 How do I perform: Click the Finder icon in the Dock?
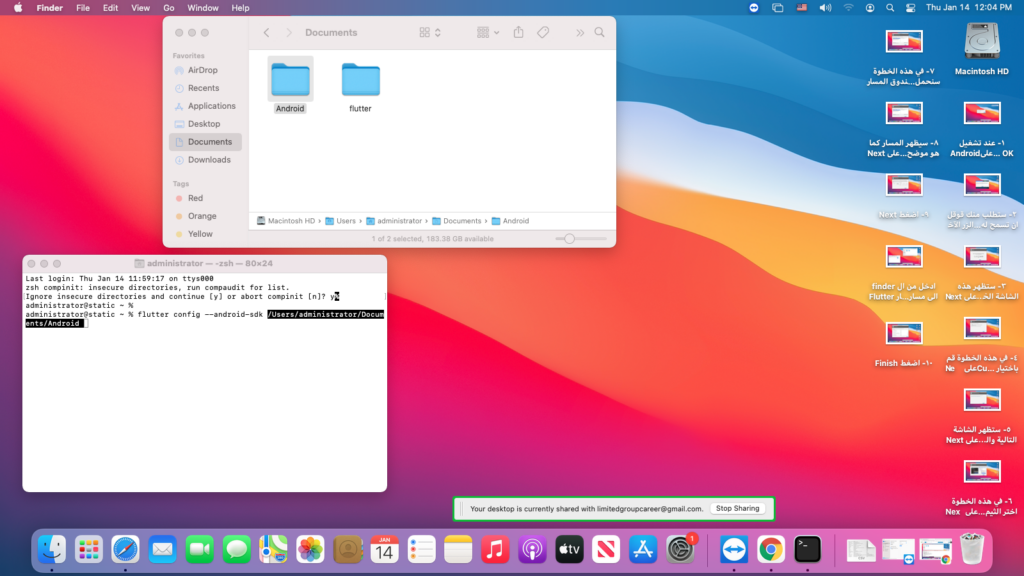52,549
